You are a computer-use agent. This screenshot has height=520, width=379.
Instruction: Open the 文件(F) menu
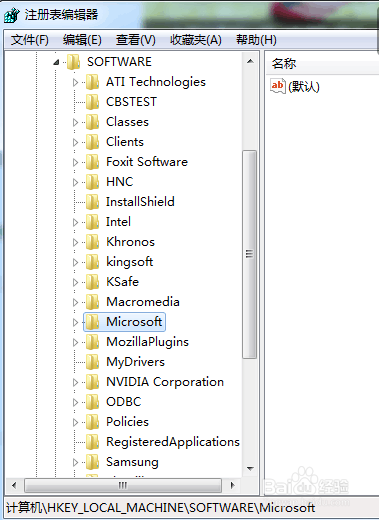pyautogui.click(x=30, y=40)
